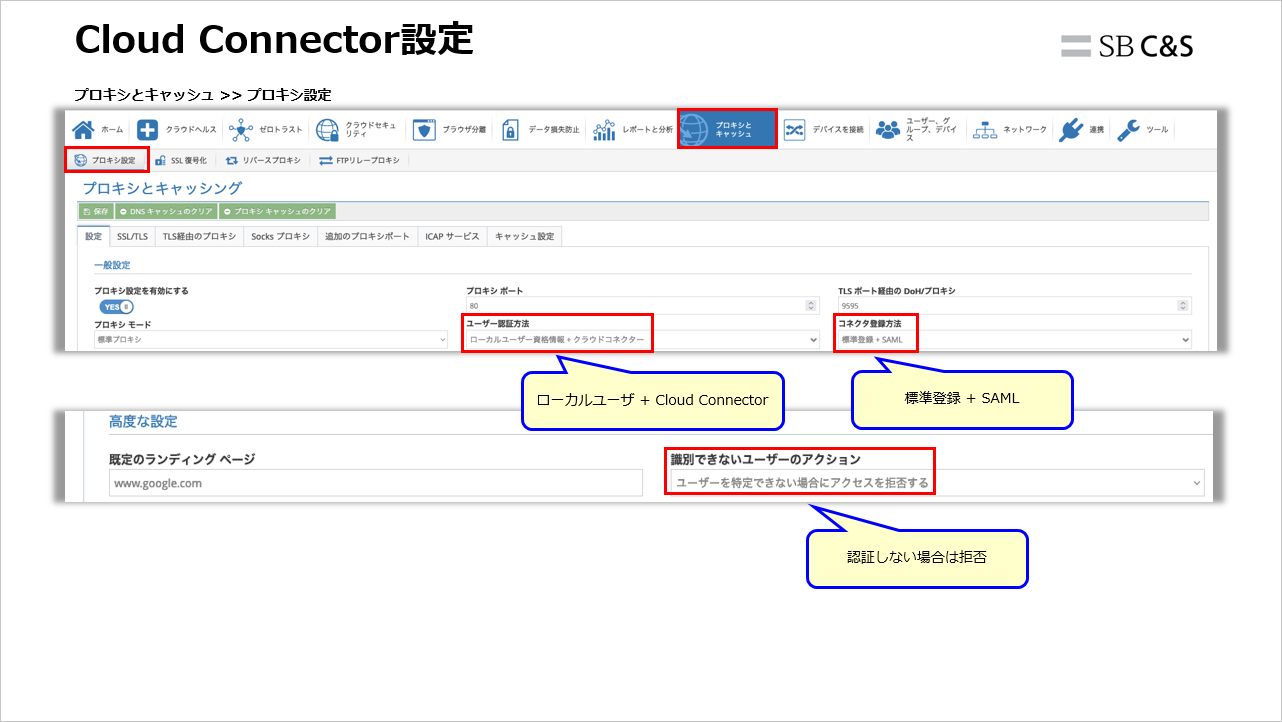The image size is (1282, 722).
Task: Click the プロキシ ポート input field
Action: (643, 306)
